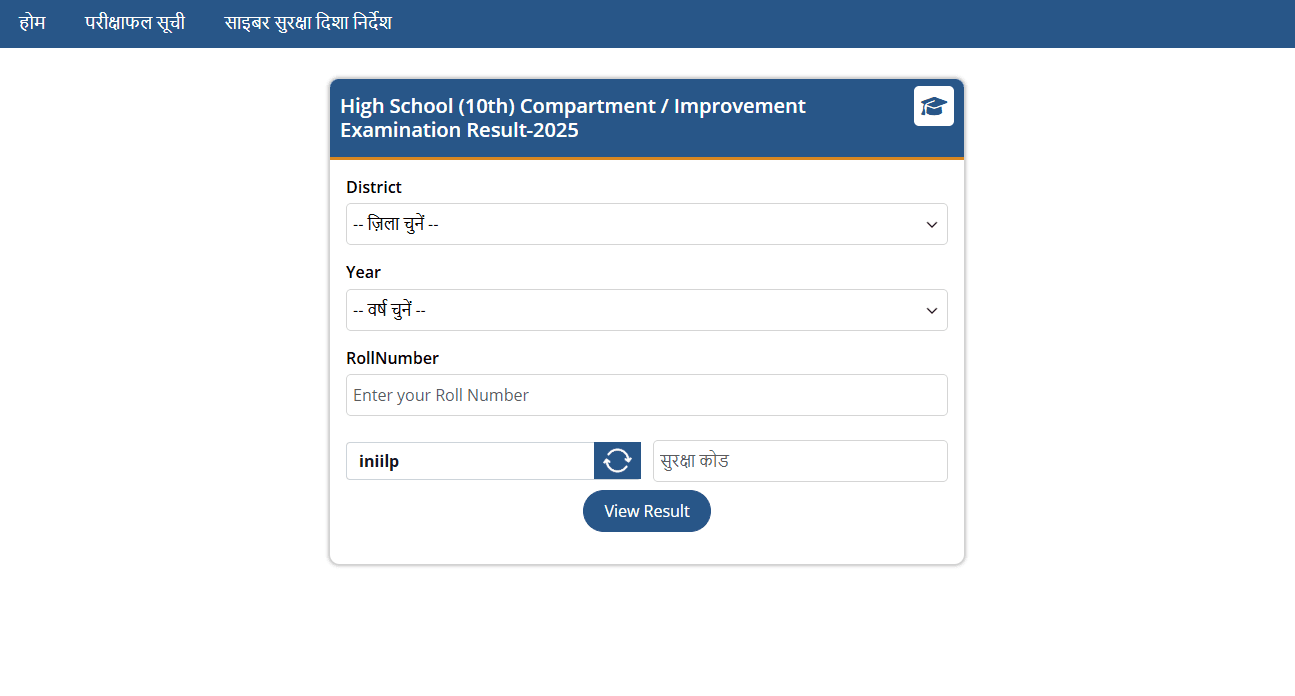This screenshot has height=696, width=1295.
Task: Open the year dropdown '-- वर्ष चुनें --'
Action: point(646,310)
